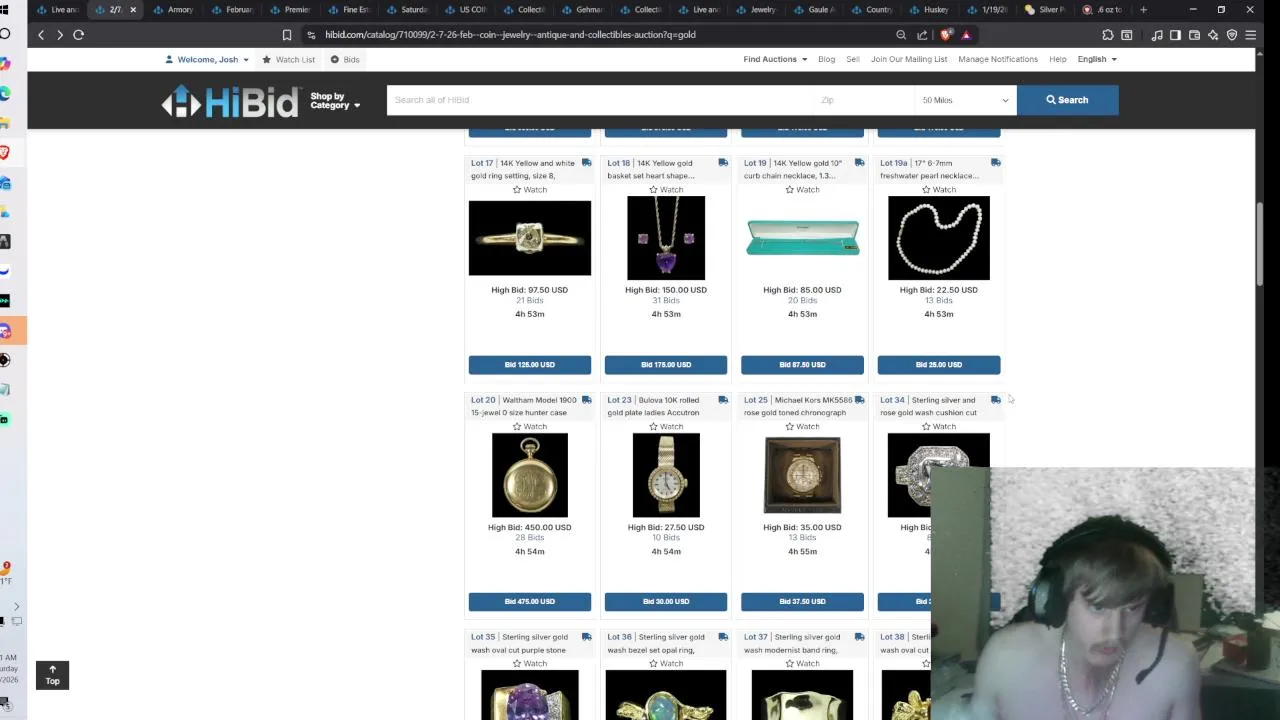Click shipping truck icon on Lot 23

(x=722, y=399)
